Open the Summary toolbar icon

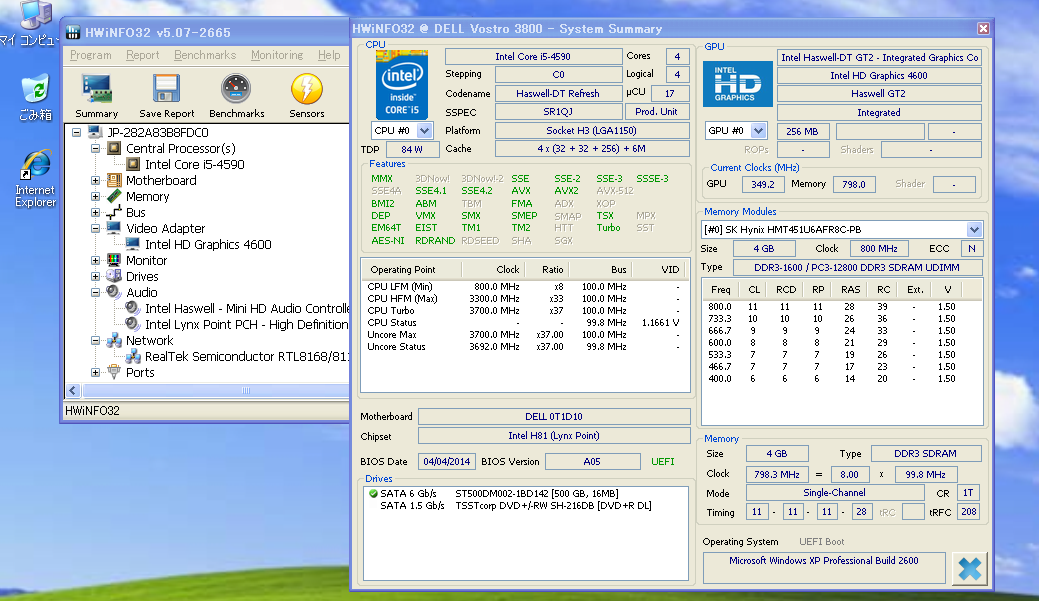coord(97,89)
